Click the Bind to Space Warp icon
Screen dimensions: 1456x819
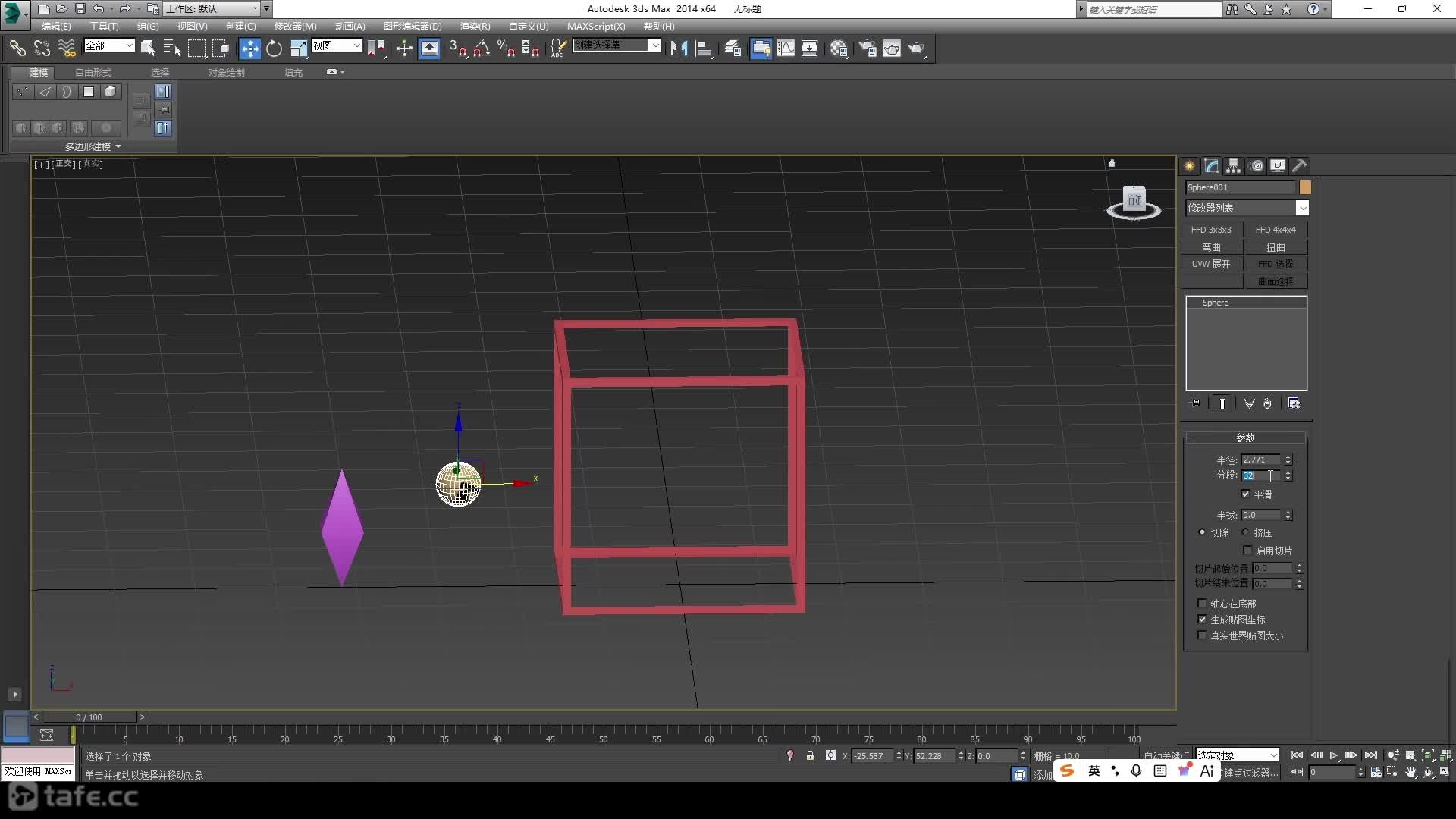point(67,49)
